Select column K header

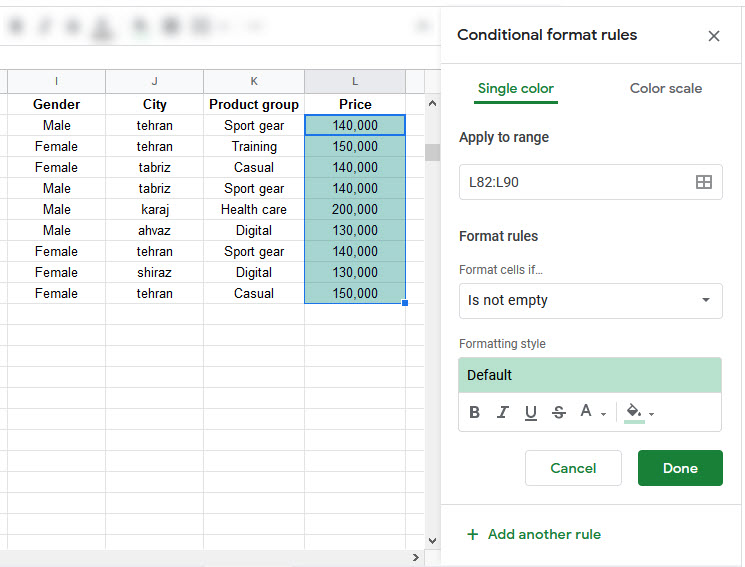coord(254,81)
